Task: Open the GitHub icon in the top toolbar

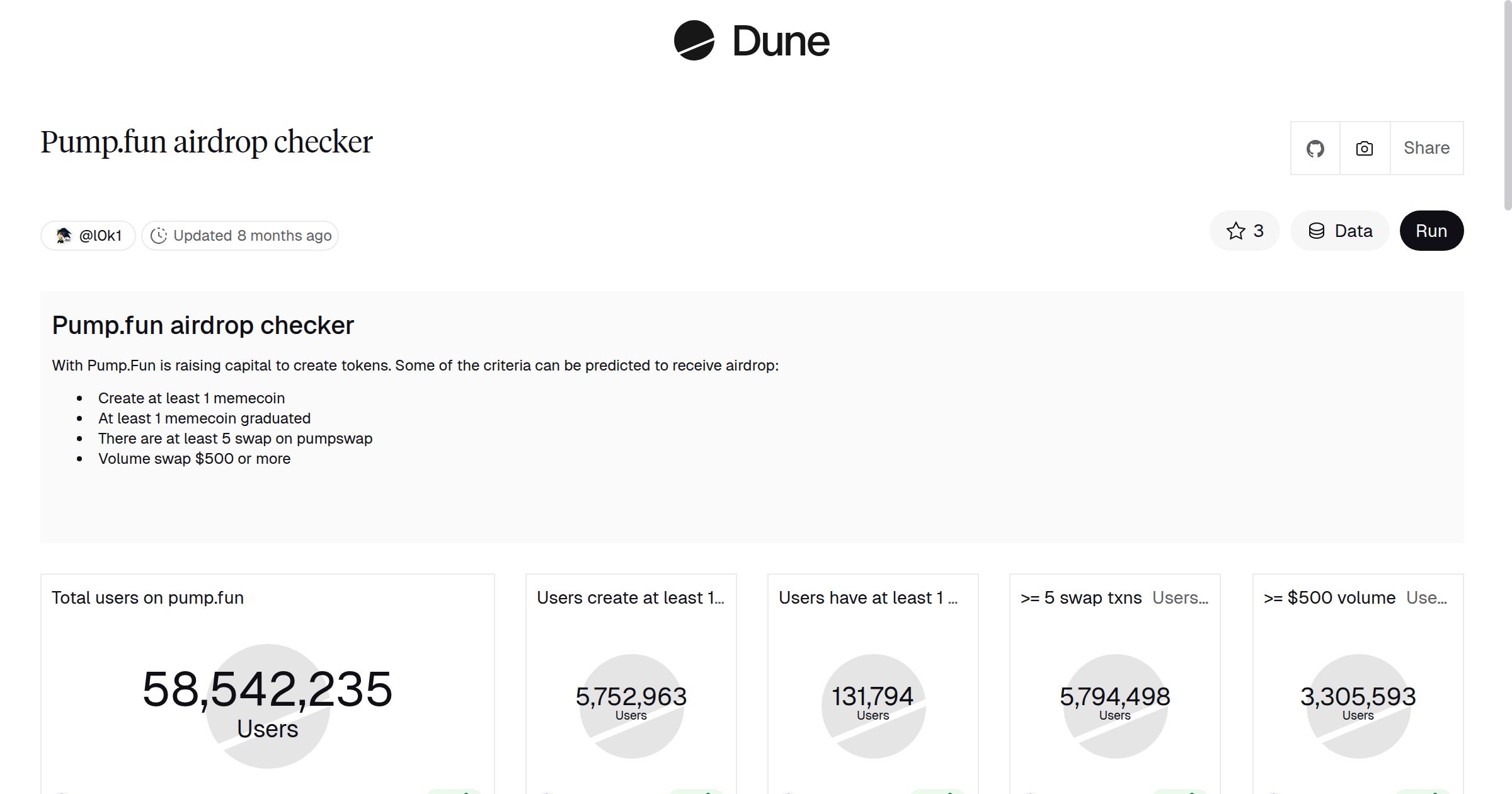Action: [1315, 147]
